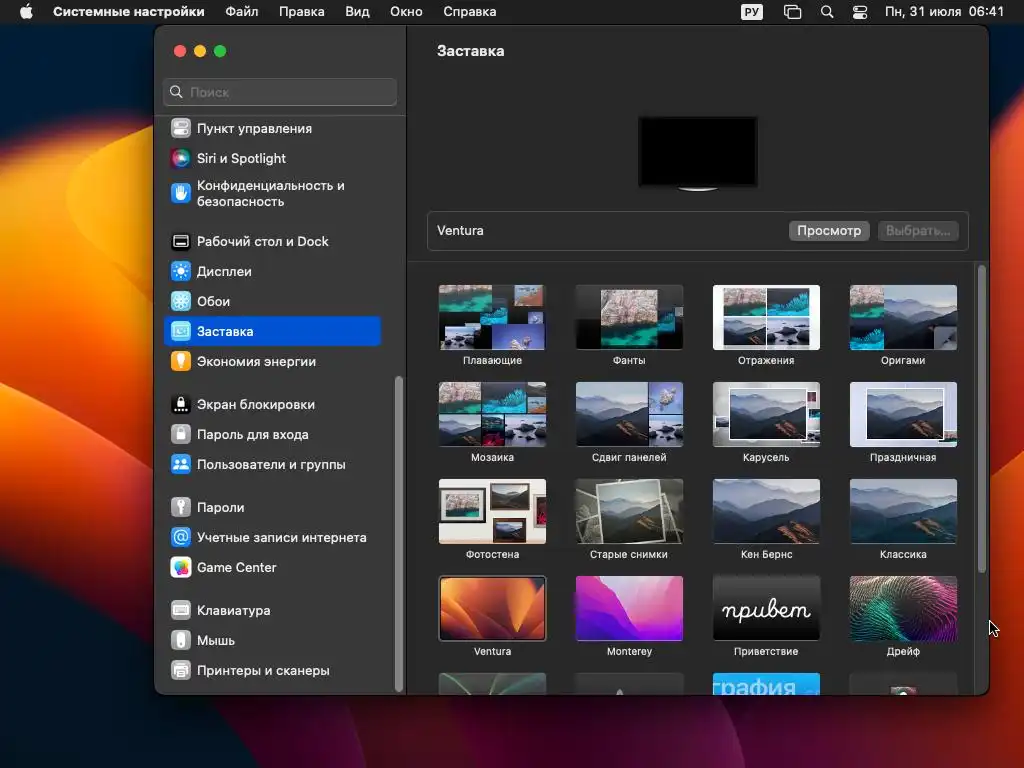Open the Game Center icon
This screenshot has width=1024, height=768.
pyautogui.click(x=181, y=567)
